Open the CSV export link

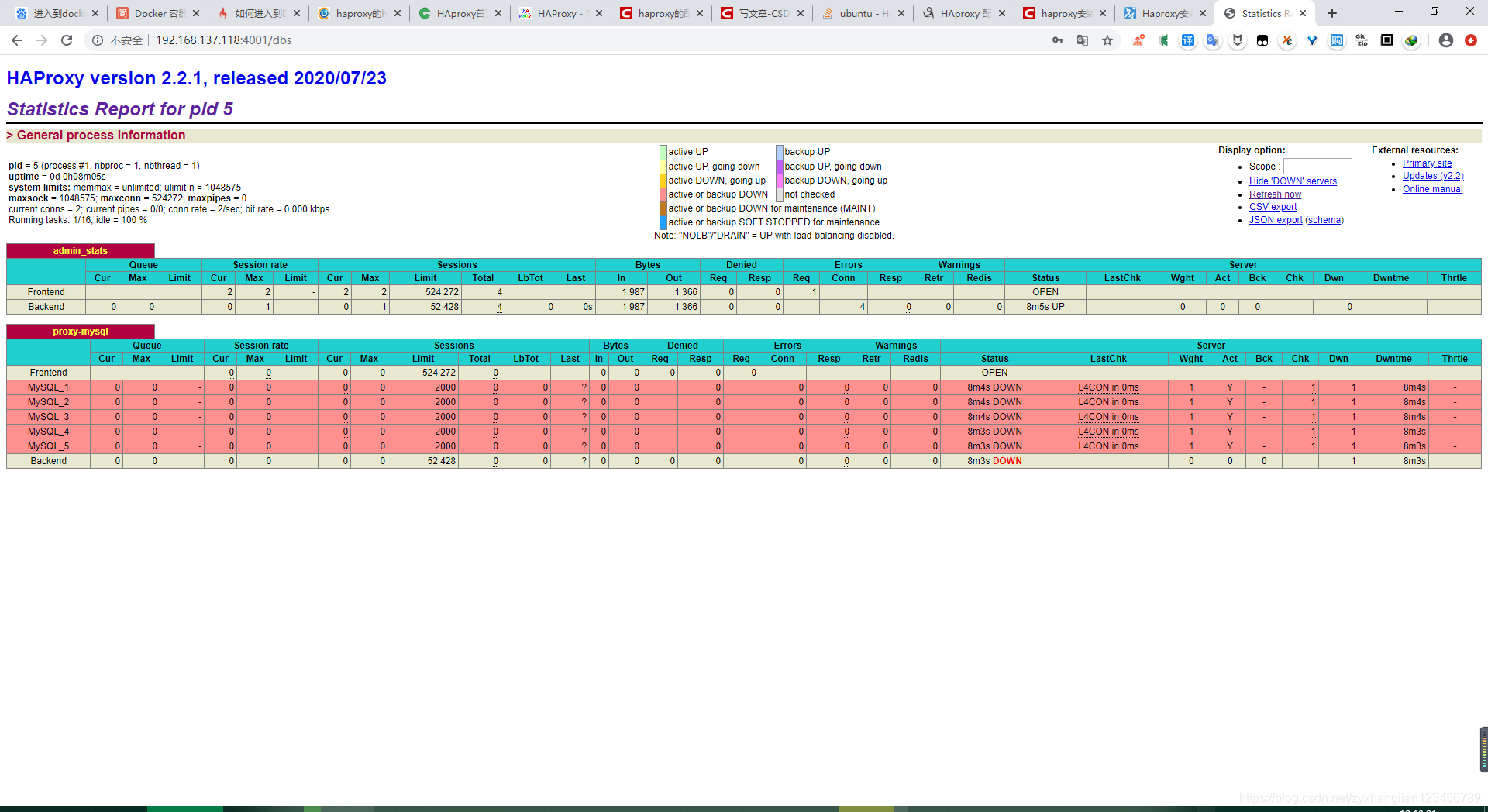tap(1273, 207)
